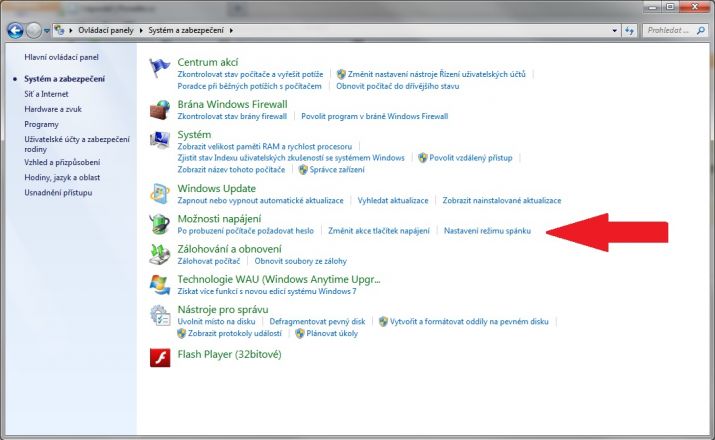The height and width of the screenshot is (440, 715).
Task: Expand arrow before Ovládací panely breadcrumb
Action: [71, 31]
